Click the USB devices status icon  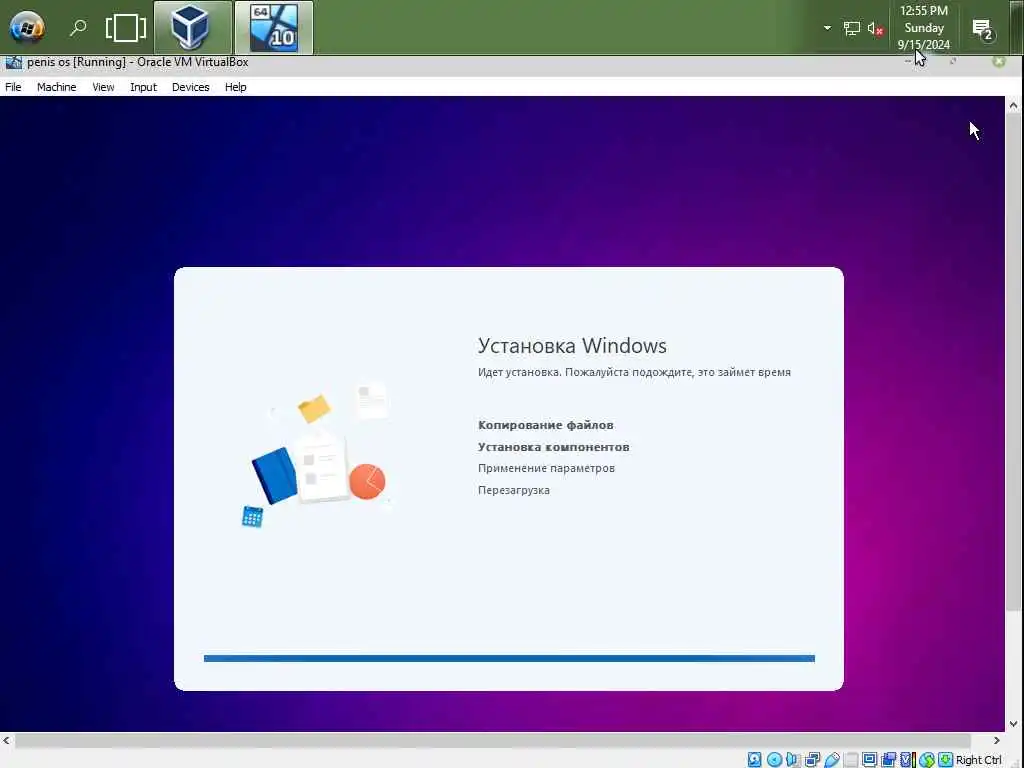(833, 760)
